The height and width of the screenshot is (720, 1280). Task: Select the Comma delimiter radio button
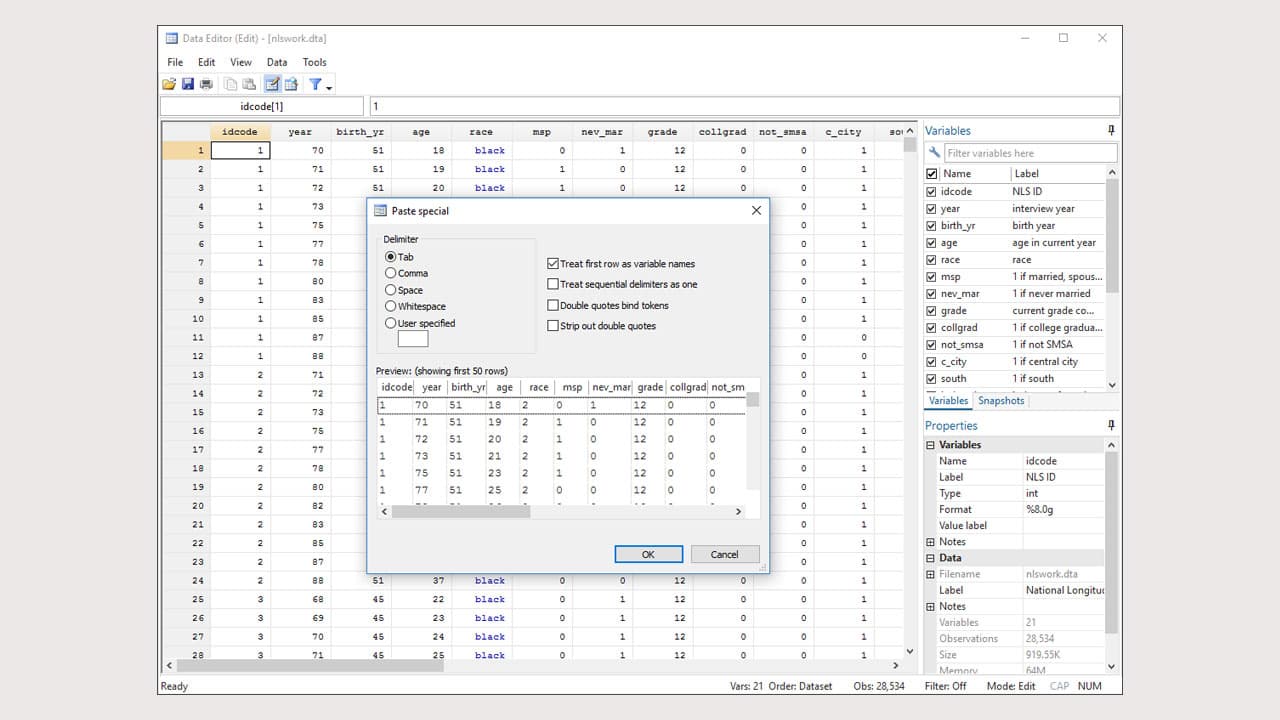(x=391, y=272)
